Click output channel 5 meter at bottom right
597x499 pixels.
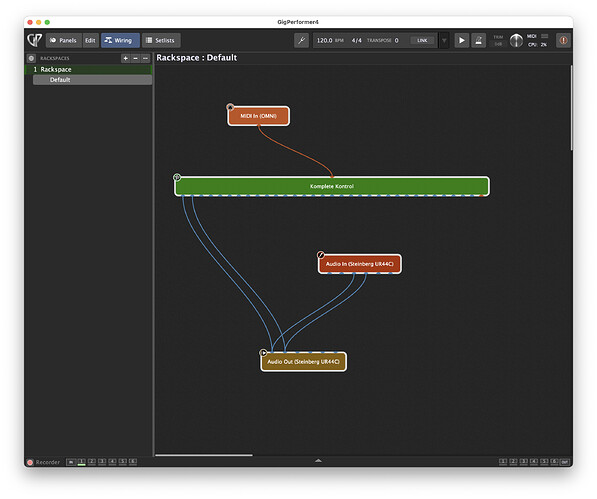[x=544, y=462]
